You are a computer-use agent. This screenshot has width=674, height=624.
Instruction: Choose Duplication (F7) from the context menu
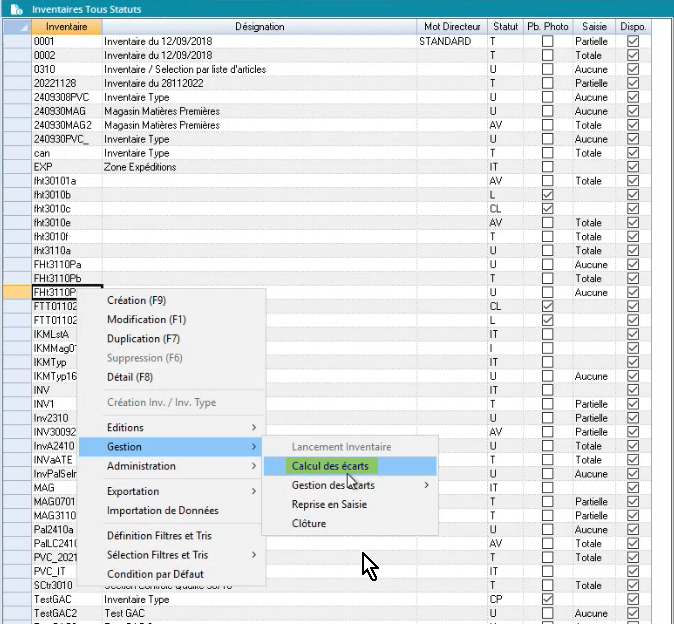[x=142, y=339]
